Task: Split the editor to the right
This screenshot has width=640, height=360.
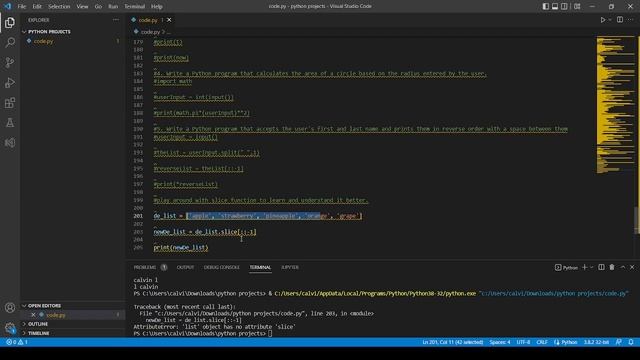Action: (620, 20)
